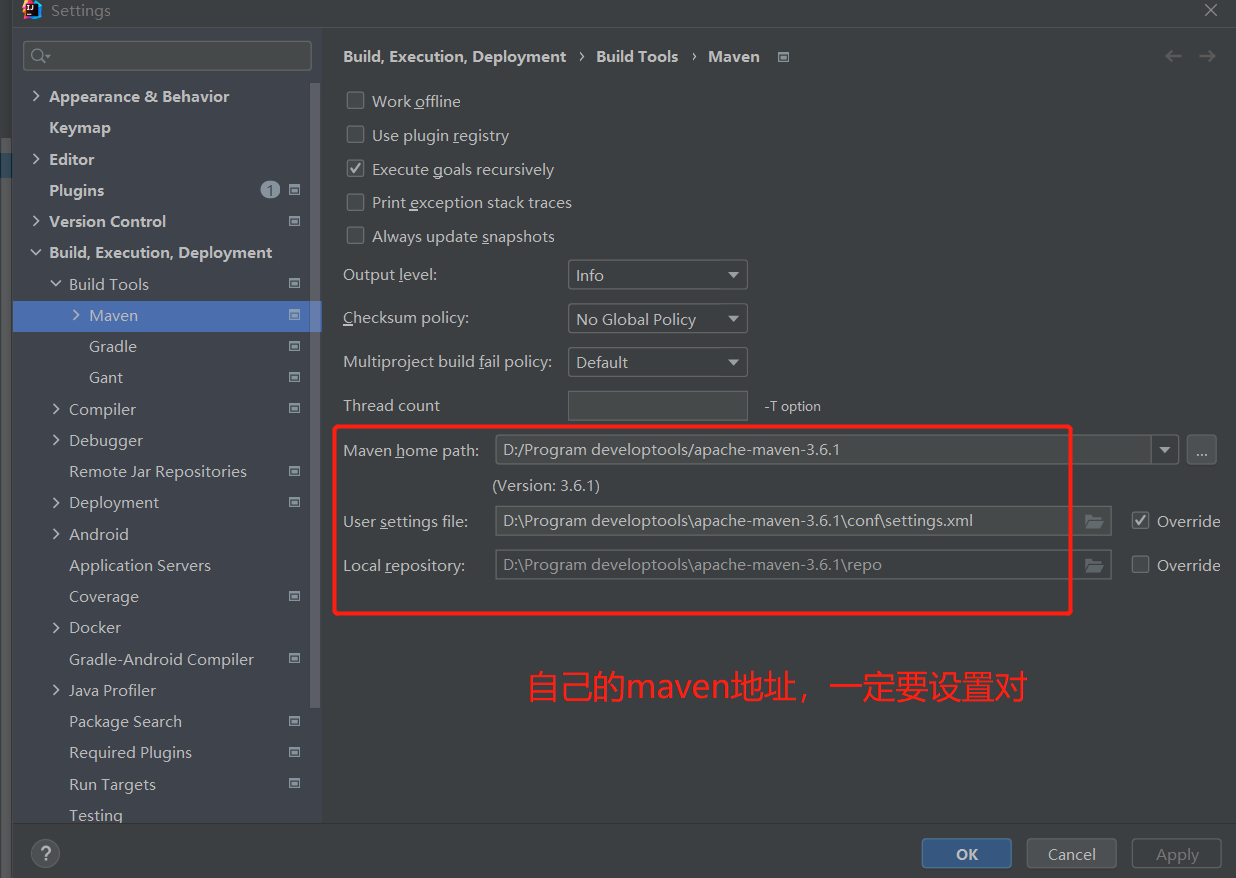The height and width of the screenshot is (878, 1236).
Task: Browse folder for User settings file
Action: (x=1094, y=521)
